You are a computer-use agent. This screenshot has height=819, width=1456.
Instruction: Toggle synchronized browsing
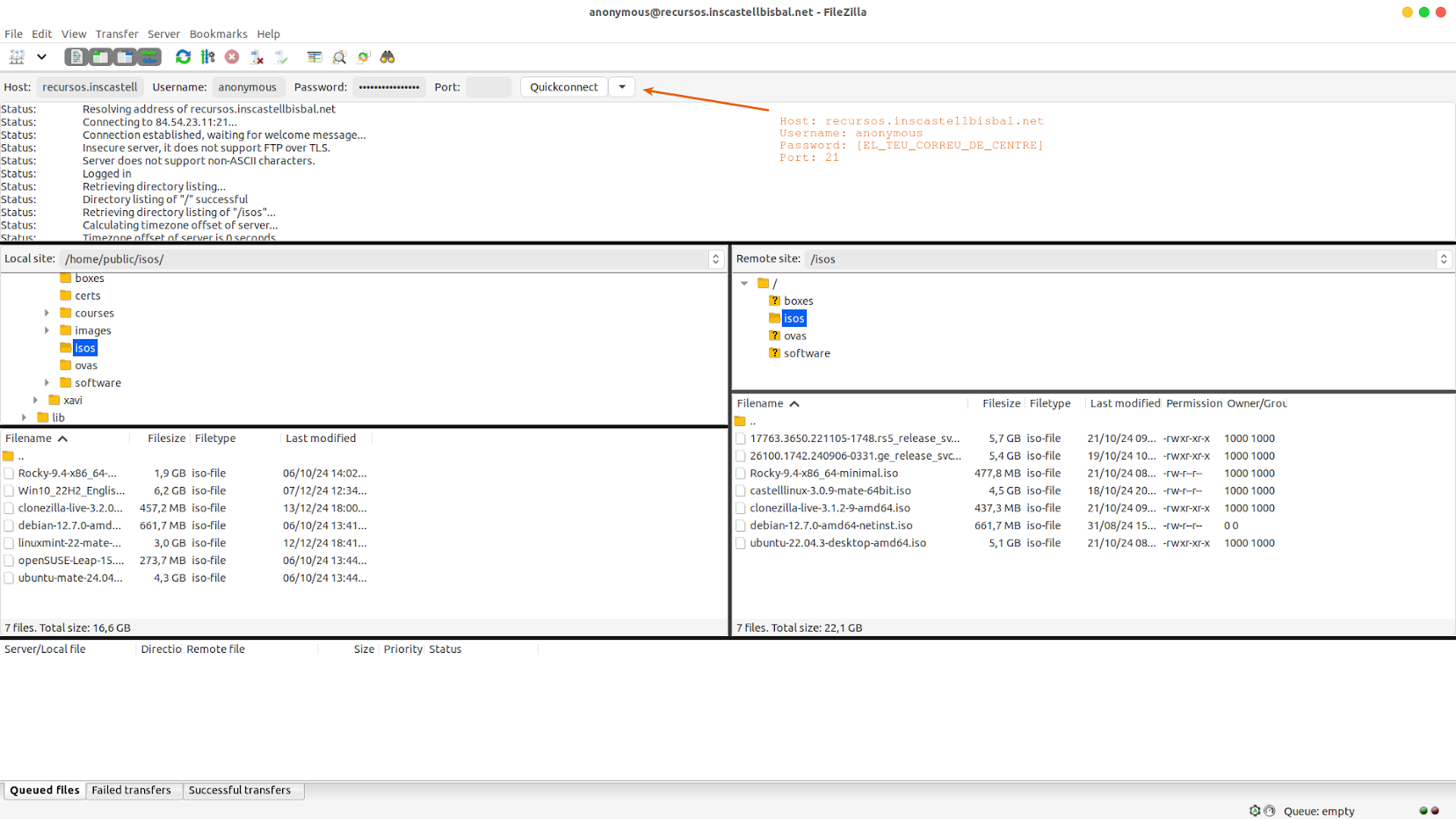tap(363, 57)
